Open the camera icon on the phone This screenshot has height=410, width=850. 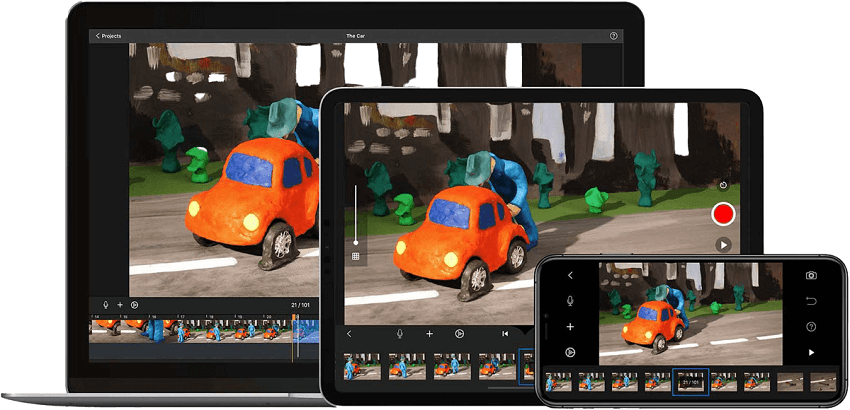pyautogui.click(x=811, y=276)
